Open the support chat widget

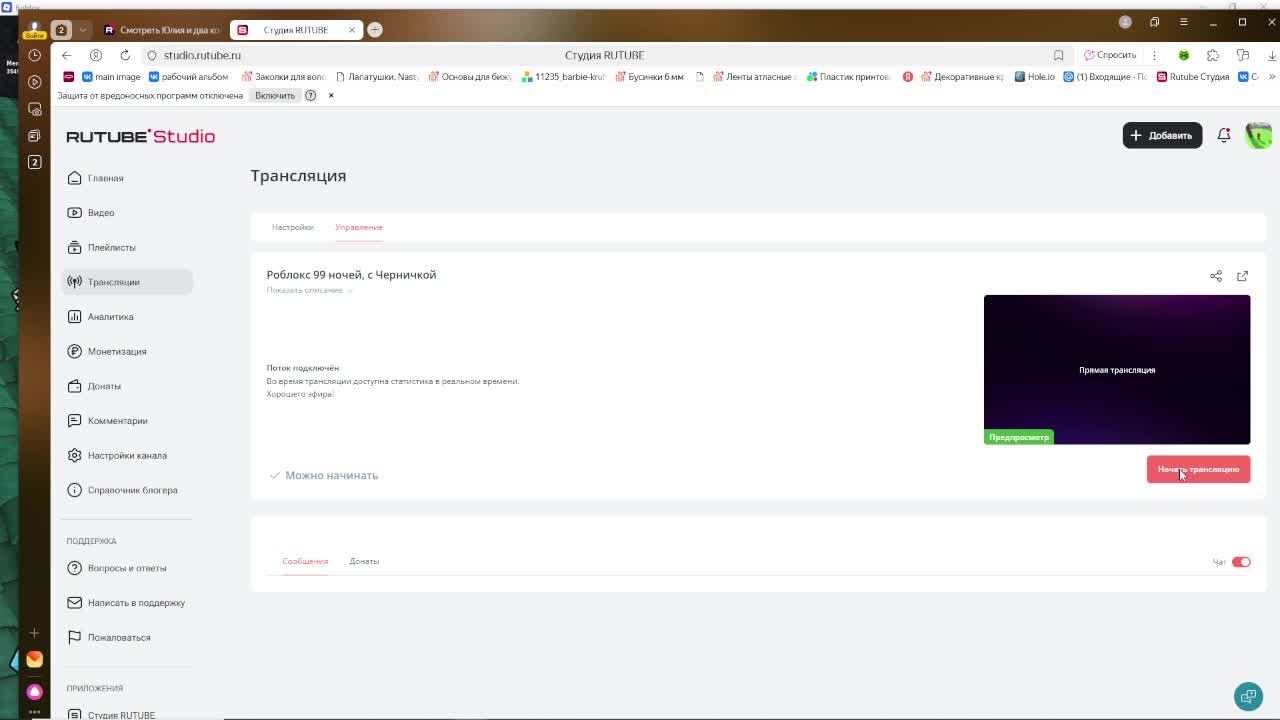click(x=1248, y=696)
